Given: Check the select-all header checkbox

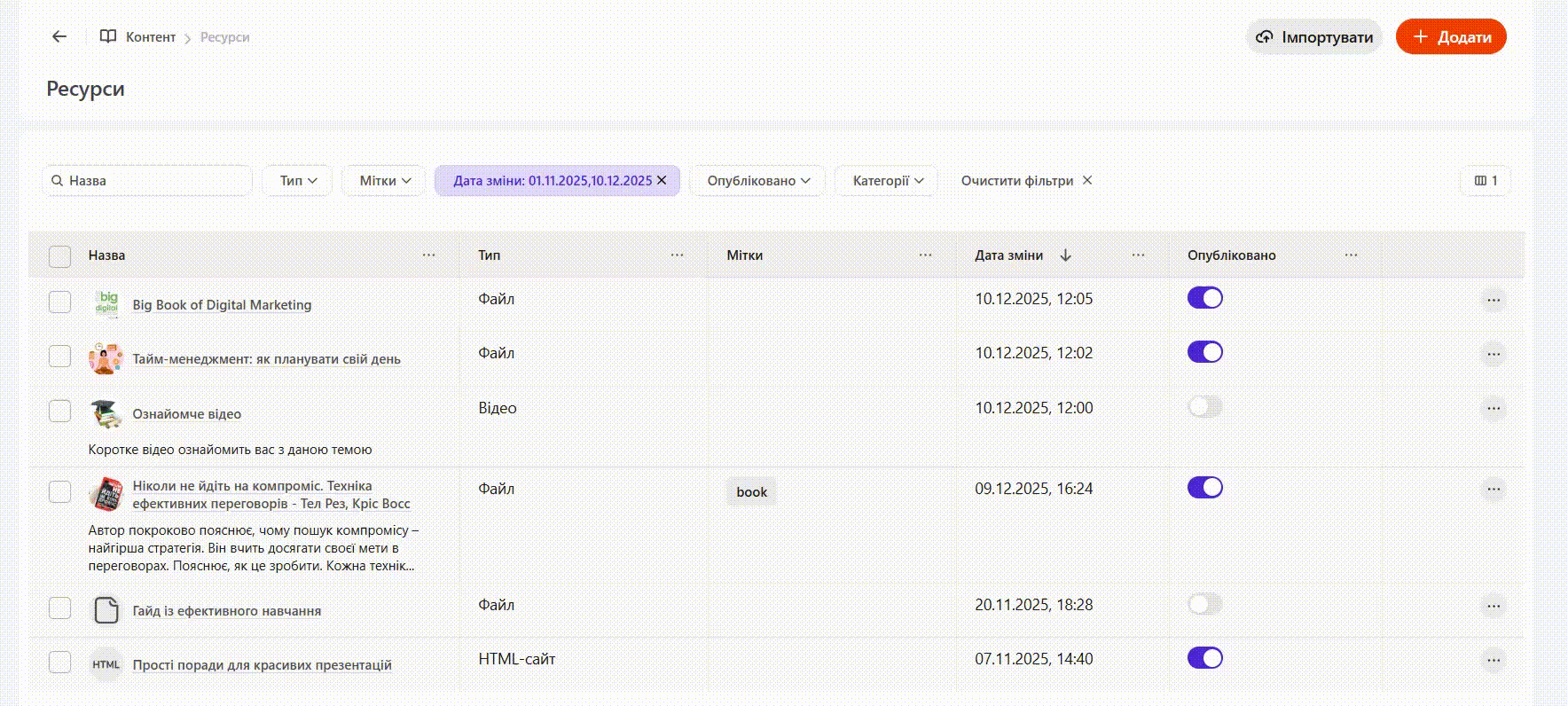Looking at the screenshot, I should point(59,256).
